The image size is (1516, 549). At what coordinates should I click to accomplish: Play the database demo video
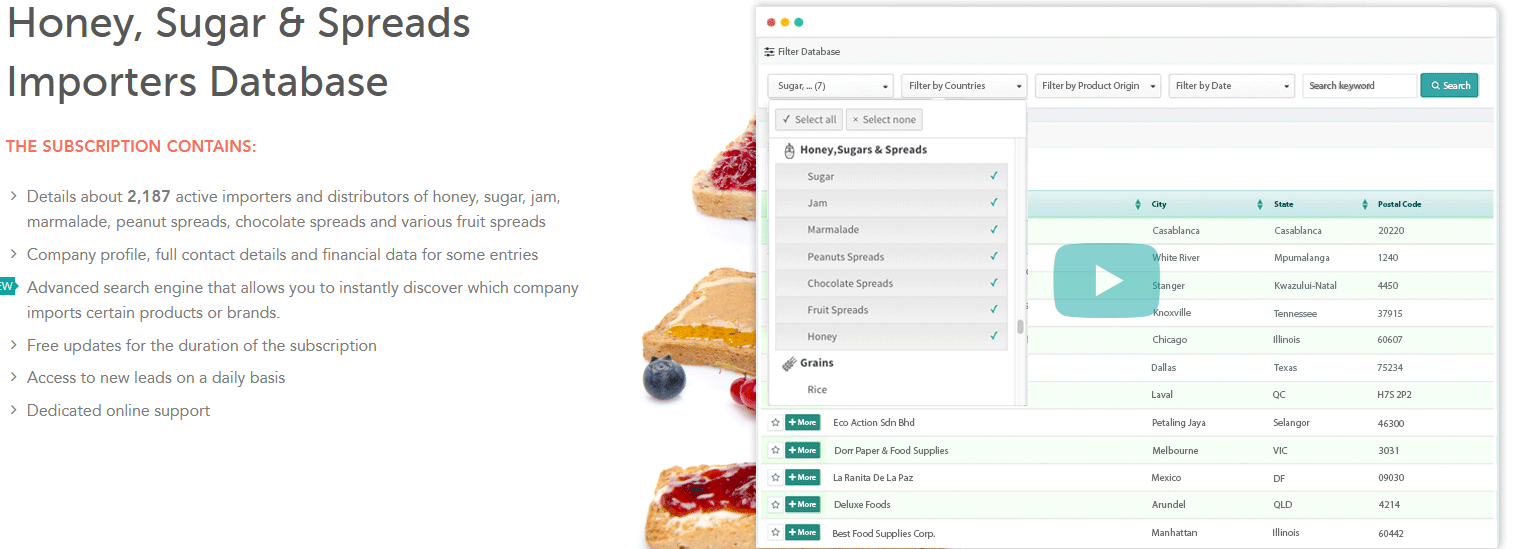coord(1106,280)
